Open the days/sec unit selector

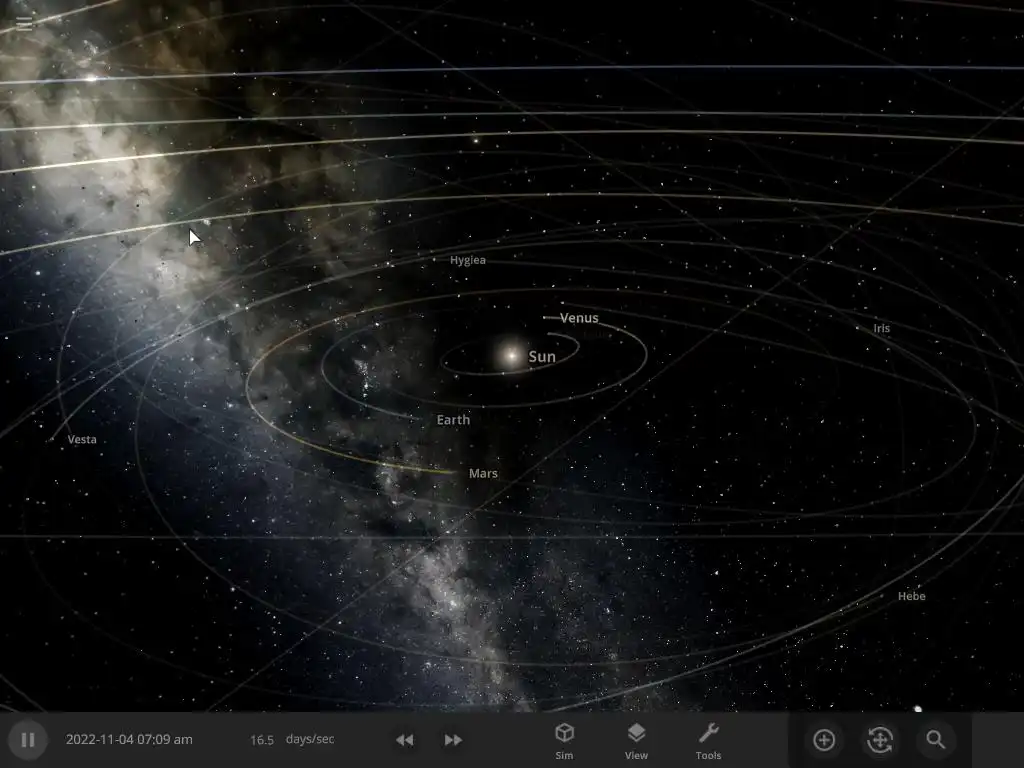click(310, 739)
